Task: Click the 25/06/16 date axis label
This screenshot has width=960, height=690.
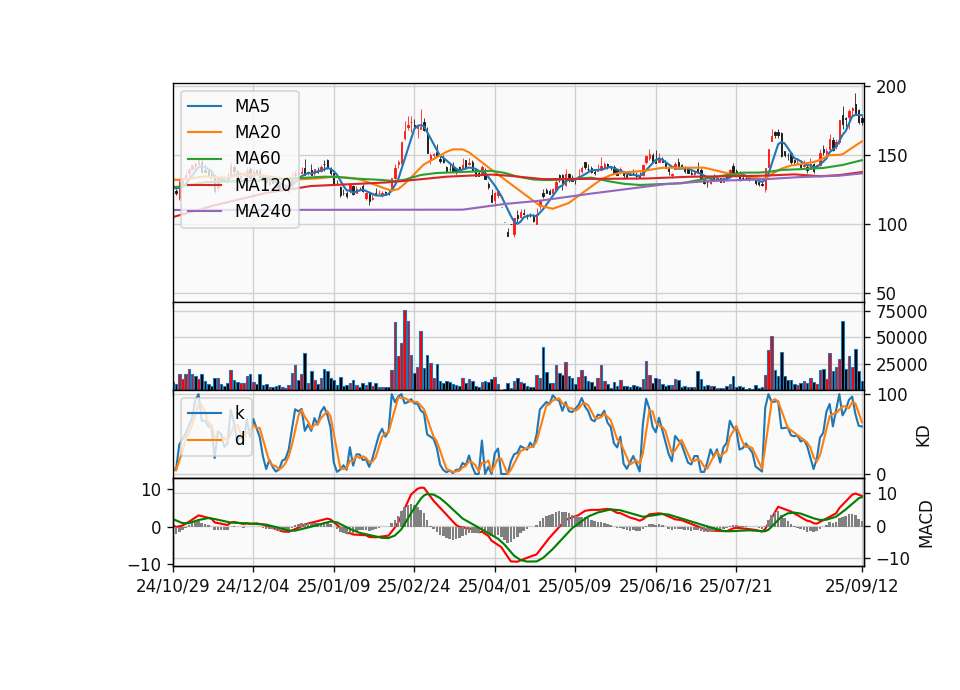Action: point(656,586)
